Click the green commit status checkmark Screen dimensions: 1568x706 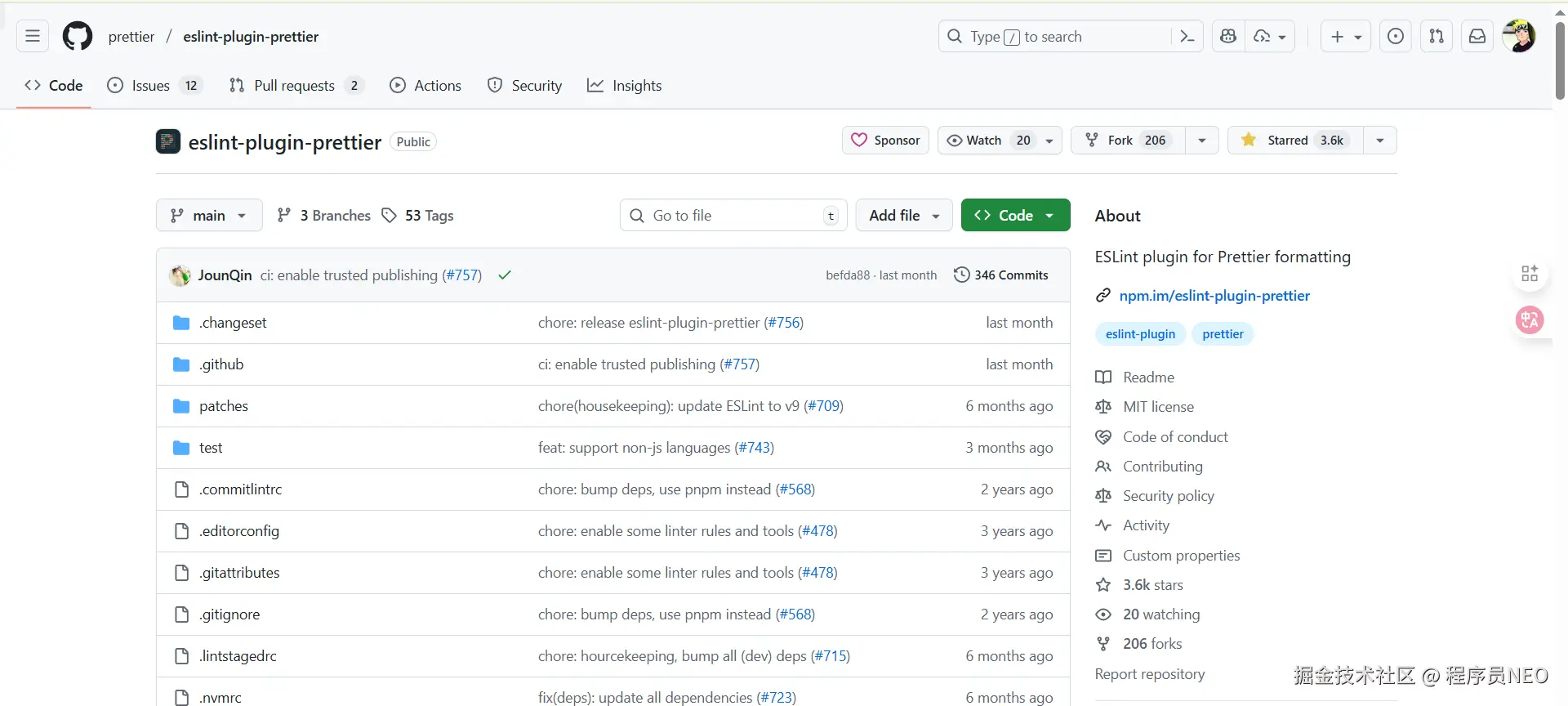pos(505,275)
